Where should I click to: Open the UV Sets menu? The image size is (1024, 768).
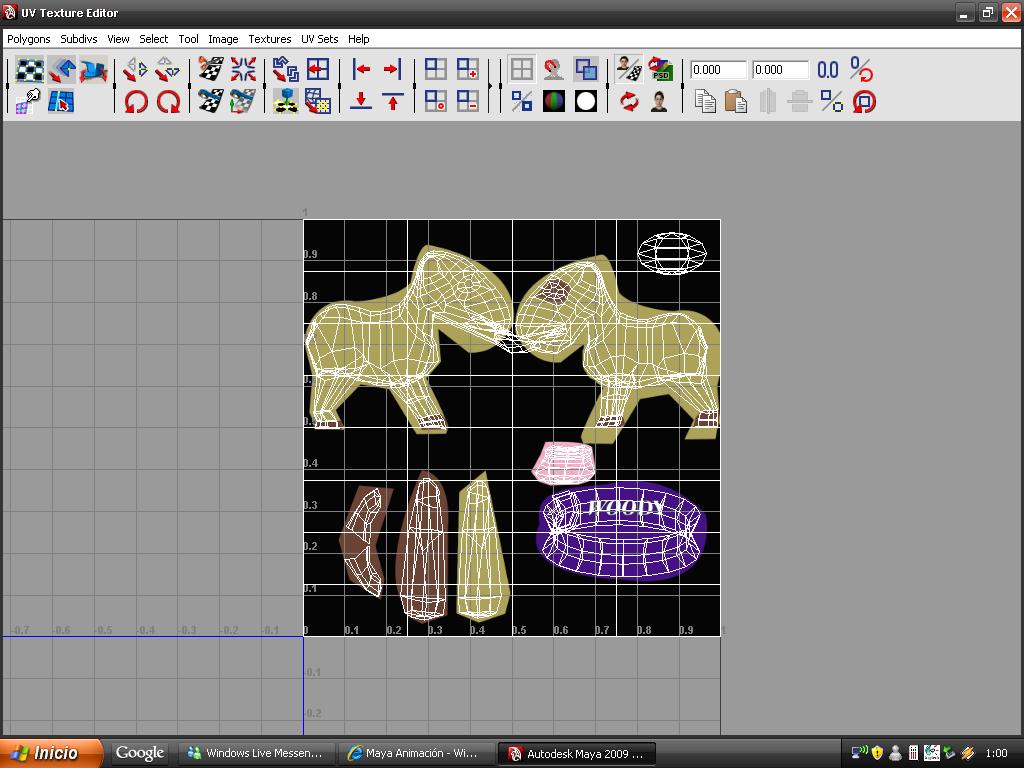click(319, 39)
